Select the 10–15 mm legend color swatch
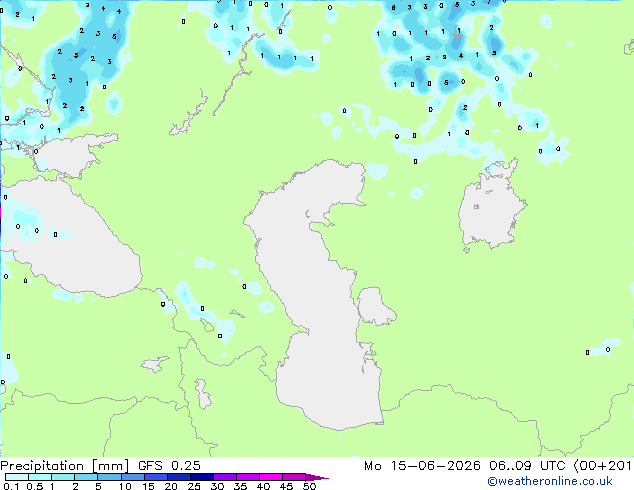The width and height of the screenshot is (634, 490). coord(132,477)
